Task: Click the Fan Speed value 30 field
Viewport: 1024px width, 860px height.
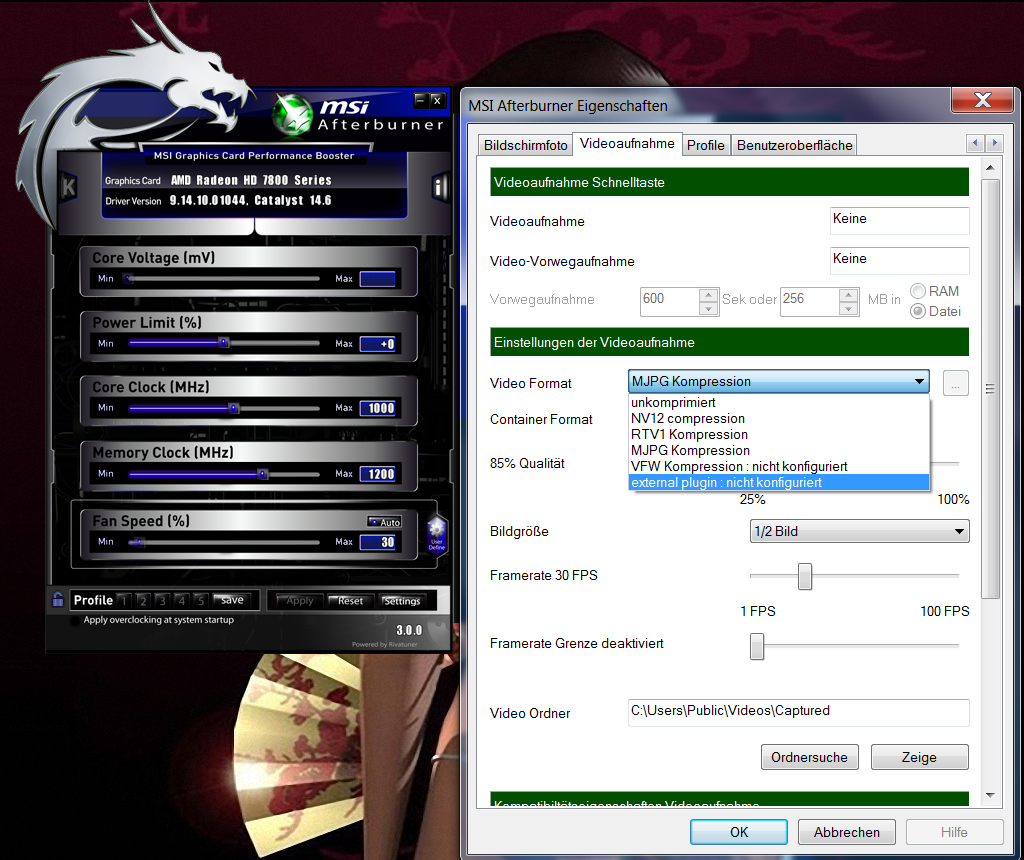Action: click(378, 542)
